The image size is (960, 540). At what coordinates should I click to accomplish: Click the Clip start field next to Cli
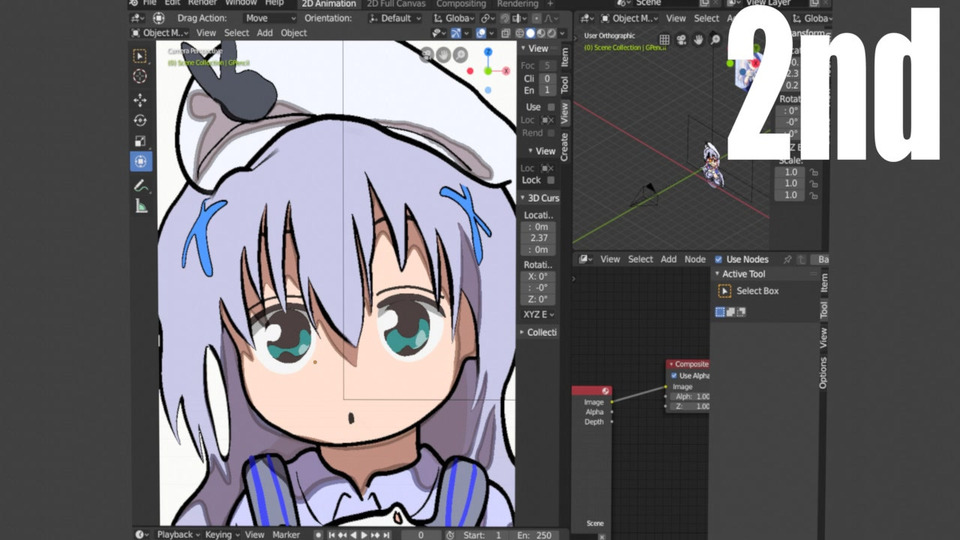547,78
